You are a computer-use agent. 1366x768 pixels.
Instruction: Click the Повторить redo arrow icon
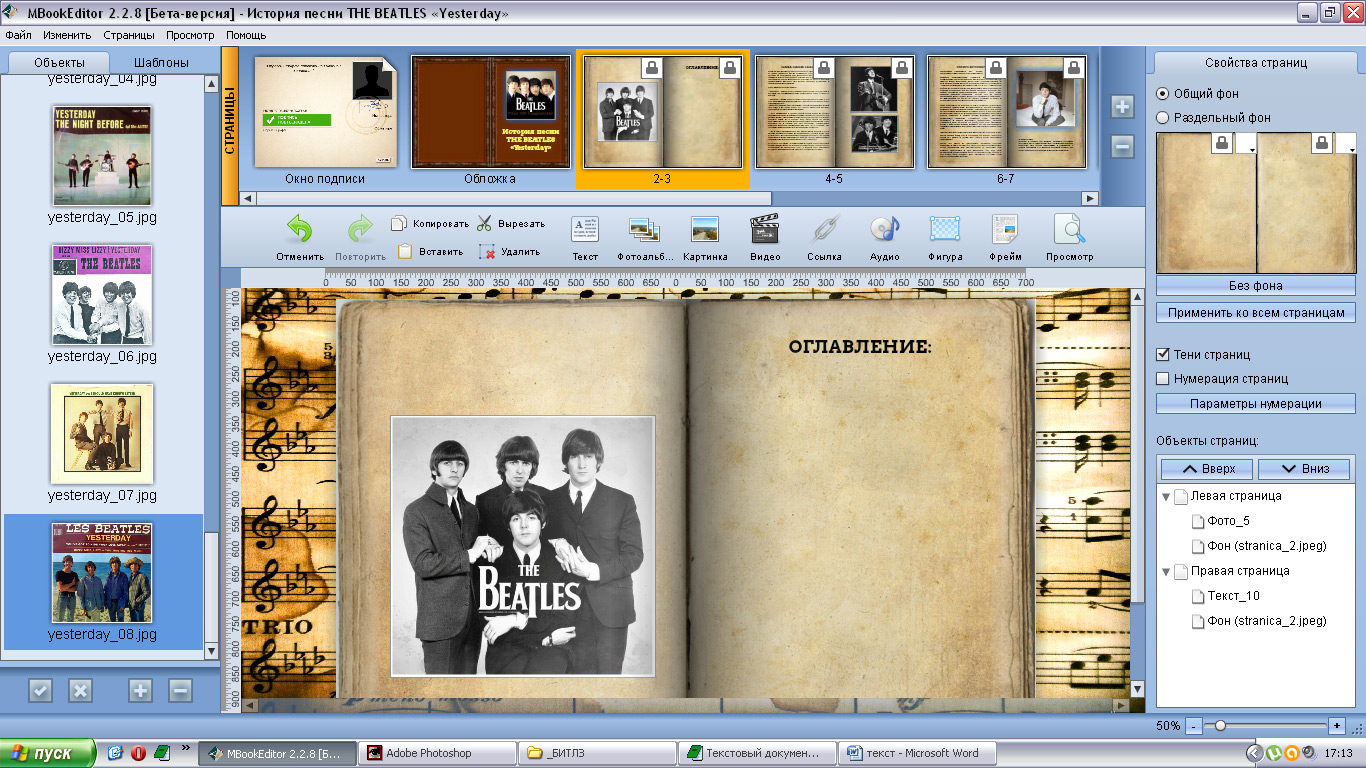[360, 230]
